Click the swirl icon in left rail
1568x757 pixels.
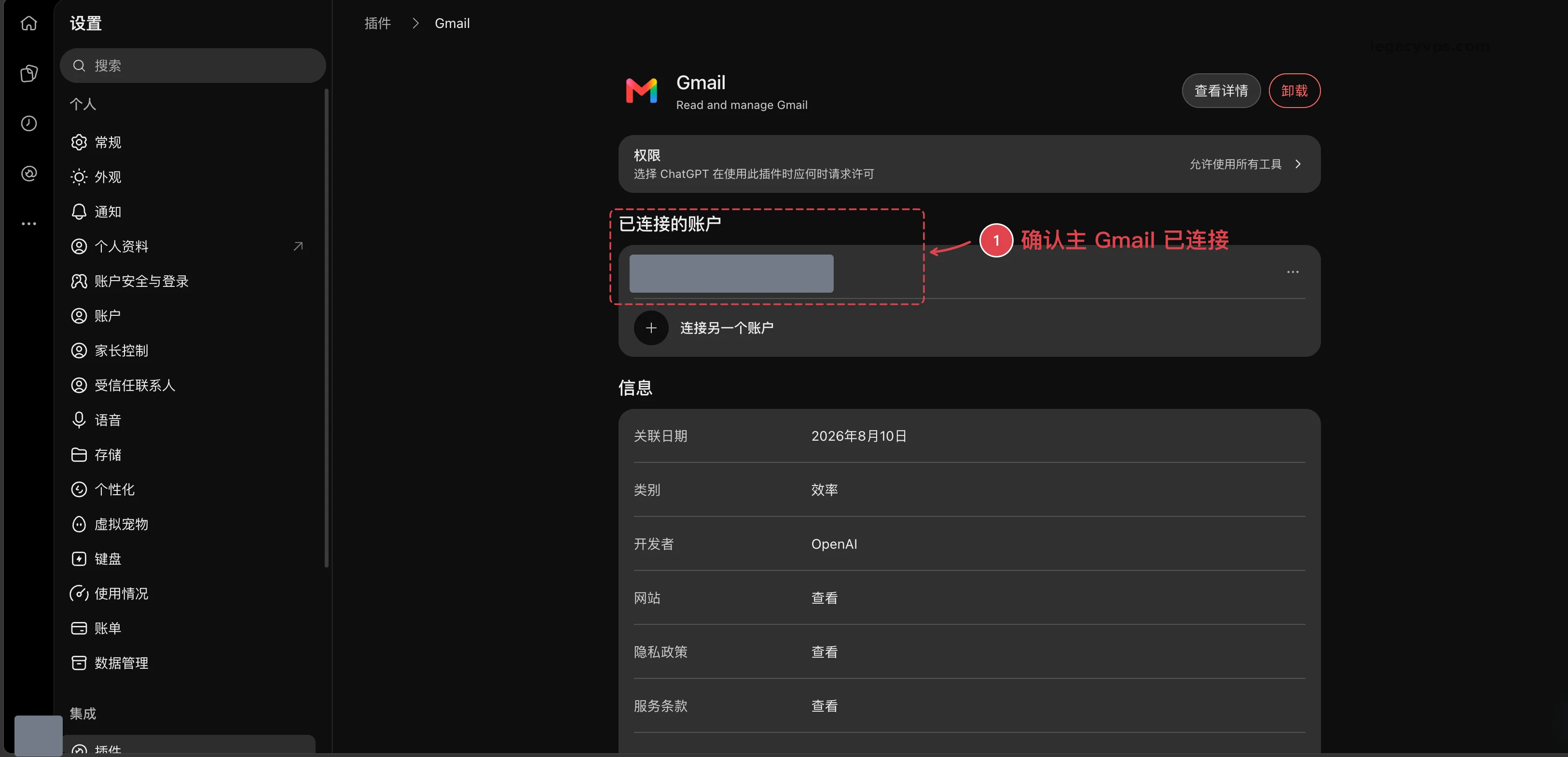coord(28,174)
